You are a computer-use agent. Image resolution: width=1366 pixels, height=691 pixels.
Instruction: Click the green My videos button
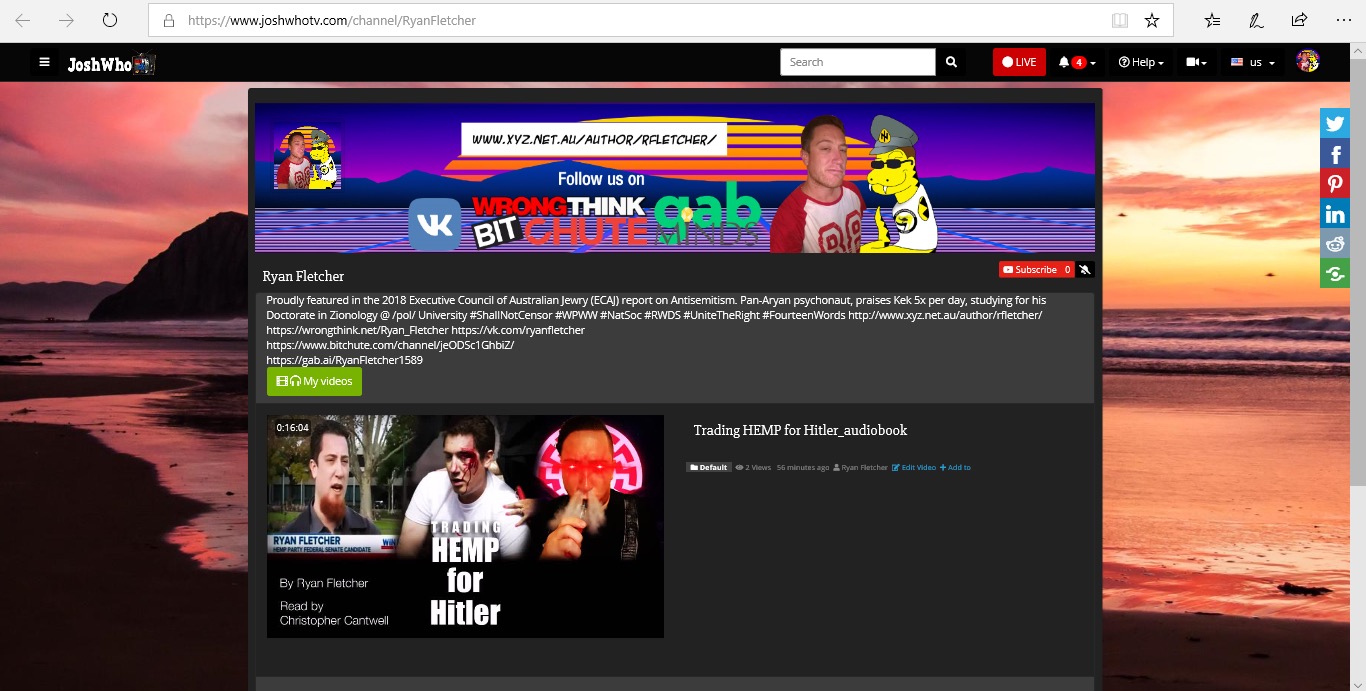click(x=314, y=381)
